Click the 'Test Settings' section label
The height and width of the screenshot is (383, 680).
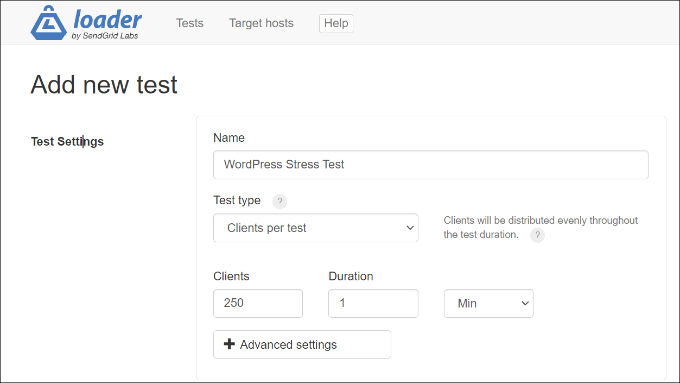(x=67, y=141)
